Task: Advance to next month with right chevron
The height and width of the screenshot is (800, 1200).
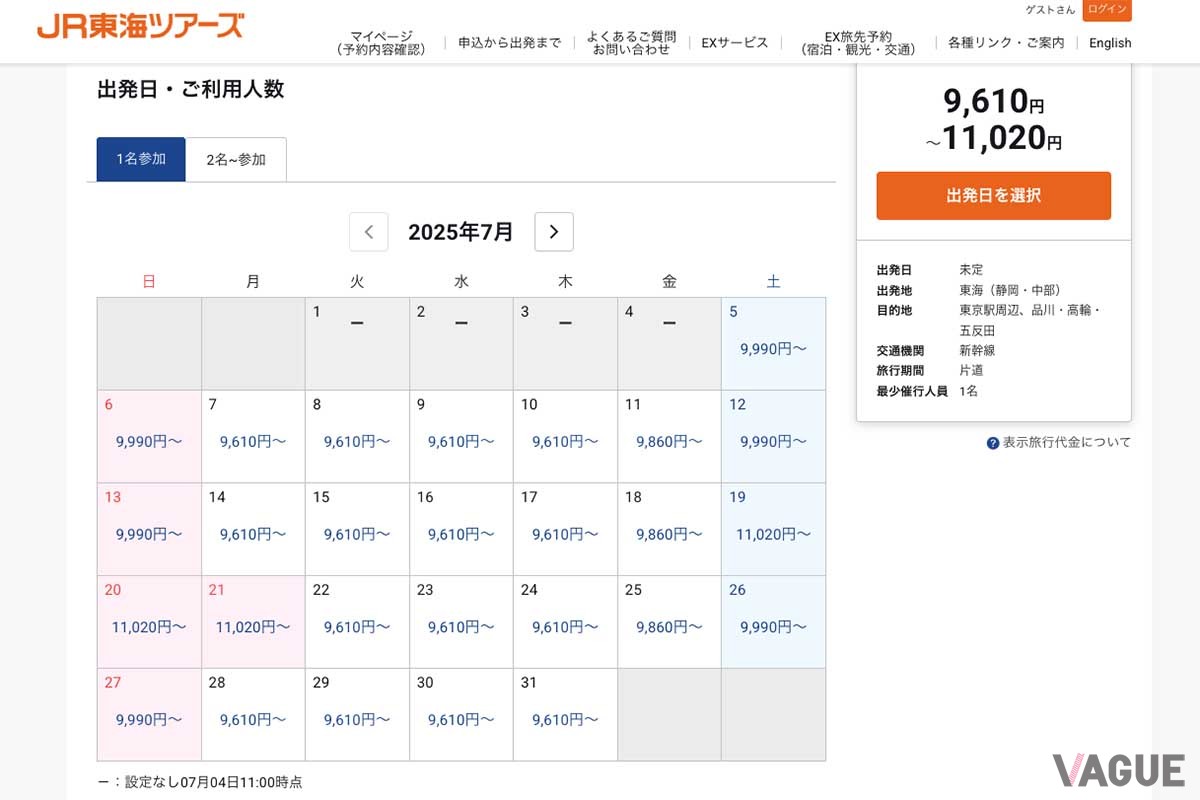Action: pyautogui.click(x=554, y=232)
